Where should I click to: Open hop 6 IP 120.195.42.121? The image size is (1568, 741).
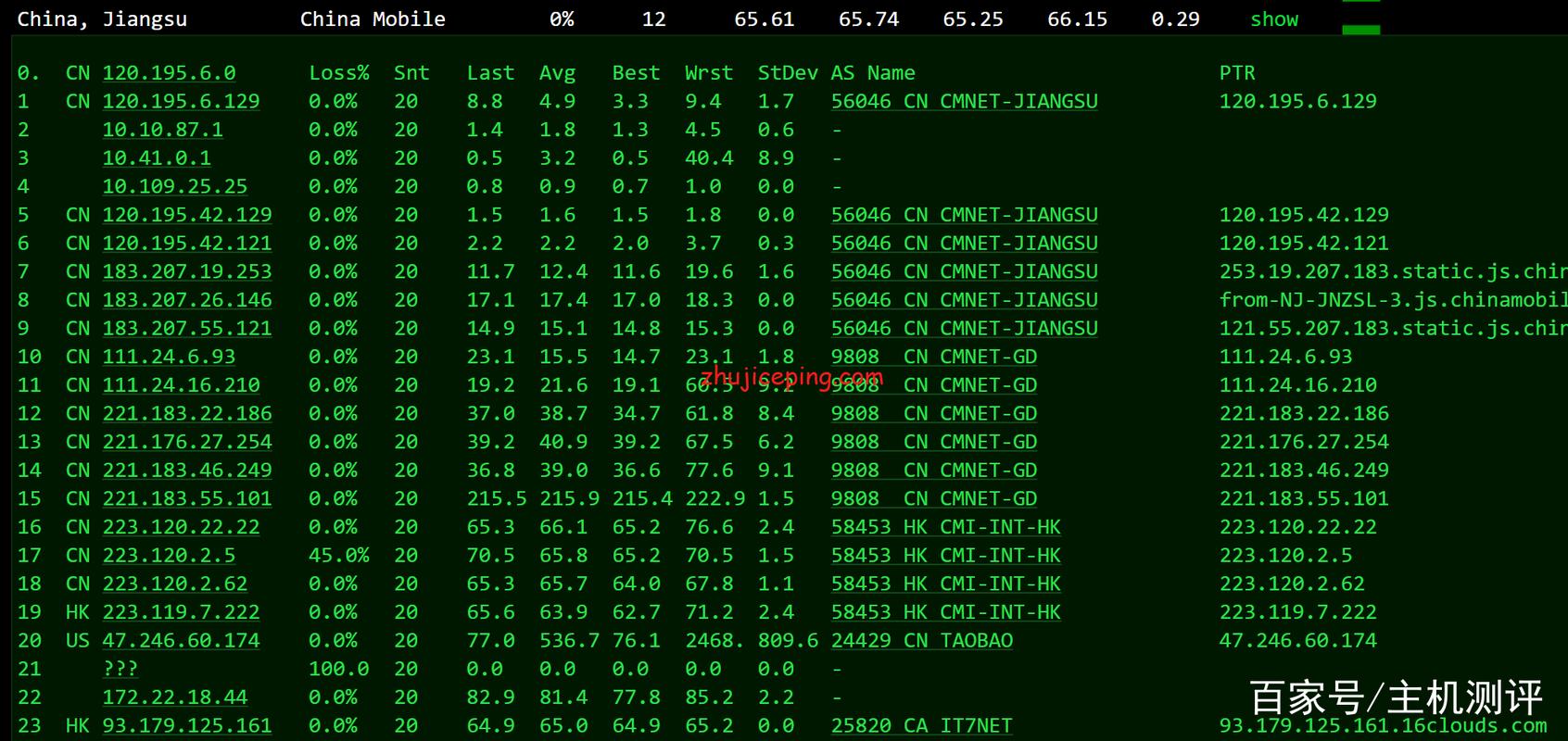pos(187,244)
